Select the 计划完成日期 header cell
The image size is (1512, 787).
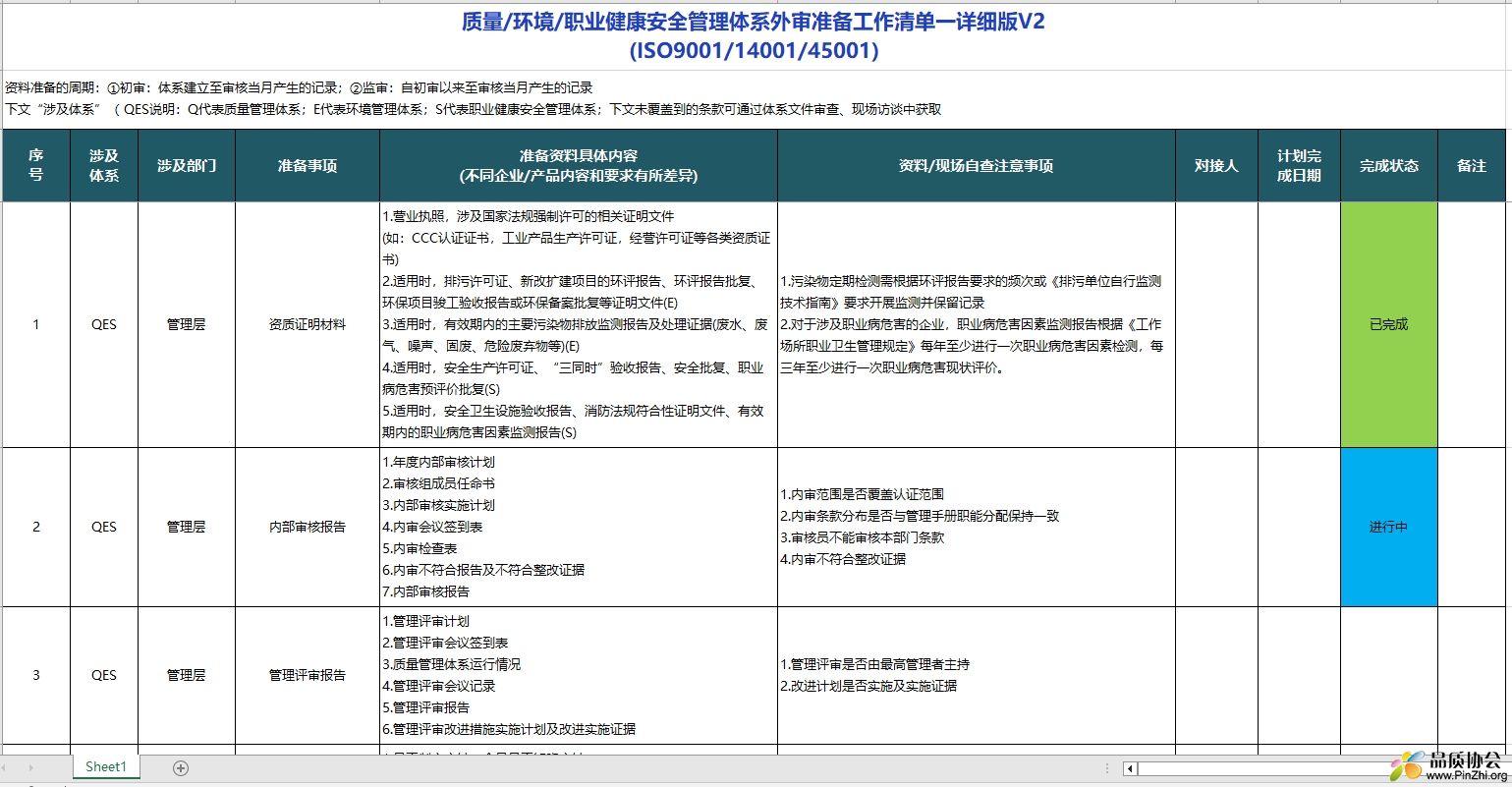1299,166
